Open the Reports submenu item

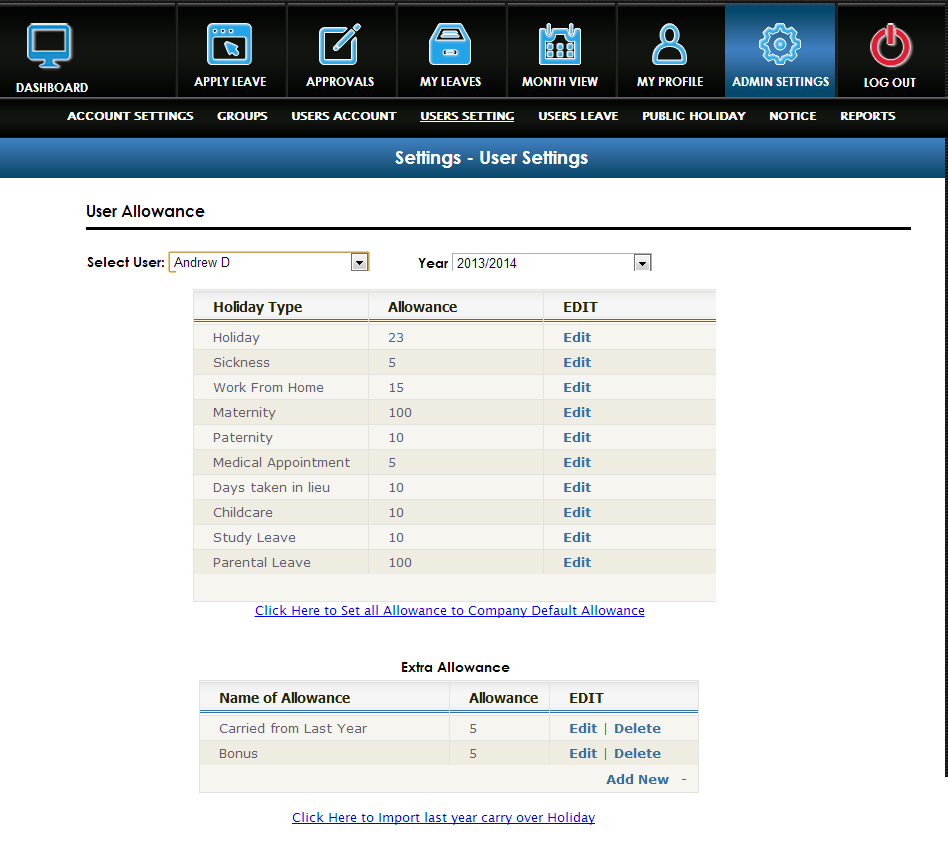coord(867,116)
